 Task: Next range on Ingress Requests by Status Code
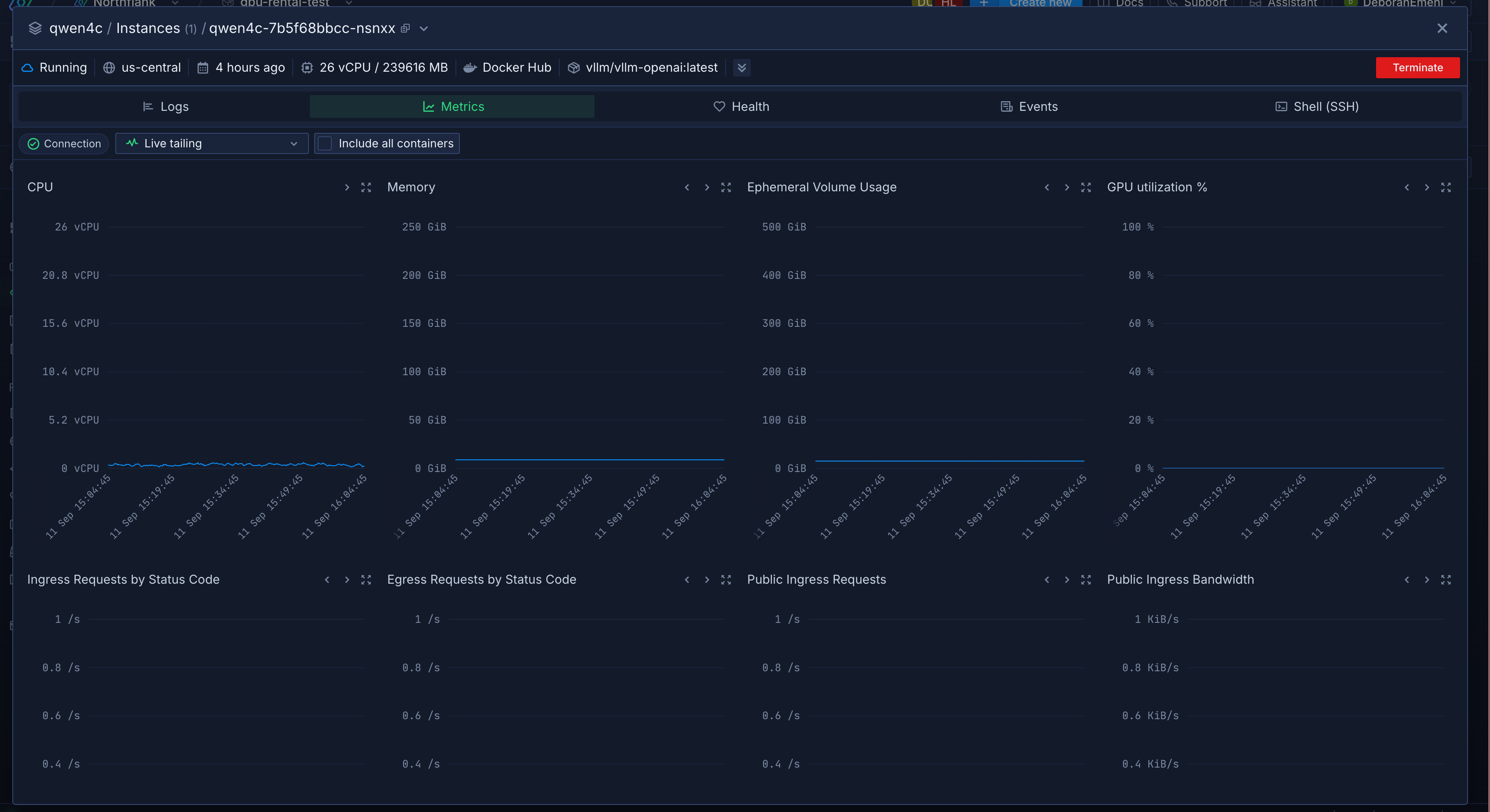click(x=346, y=579)
